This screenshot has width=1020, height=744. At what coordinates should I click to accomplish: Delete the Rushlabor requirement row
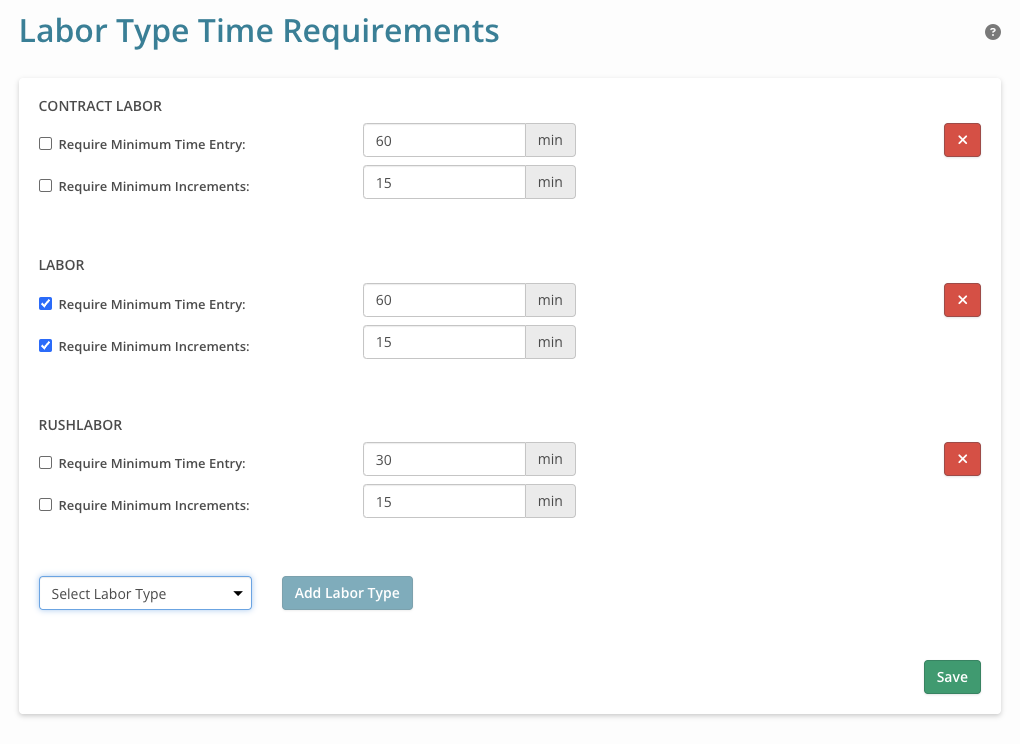[962, 459]
